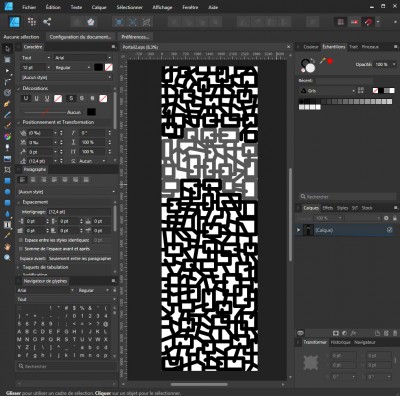Enable 'Espace entre les styles identiques' checkbox
The width and height of the screenshot is (400, 396).
pos(21,240)
